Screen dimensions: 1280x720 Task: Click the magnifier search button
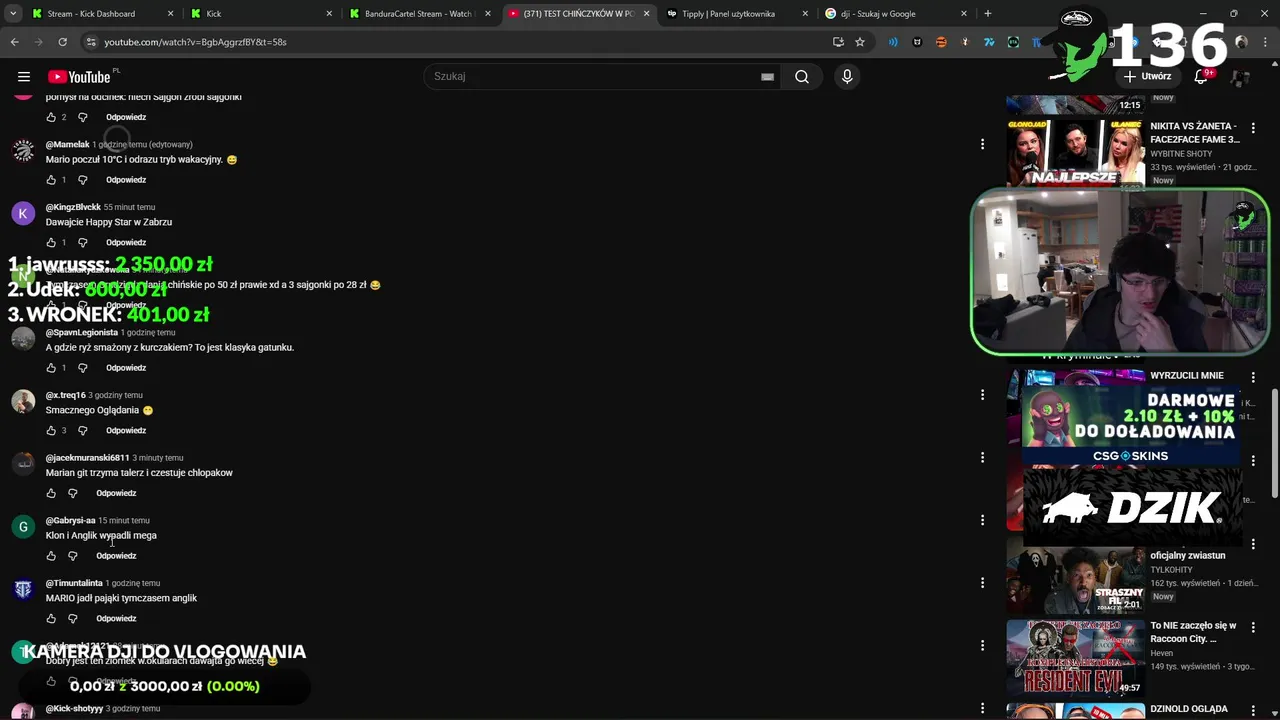point(802,77)
